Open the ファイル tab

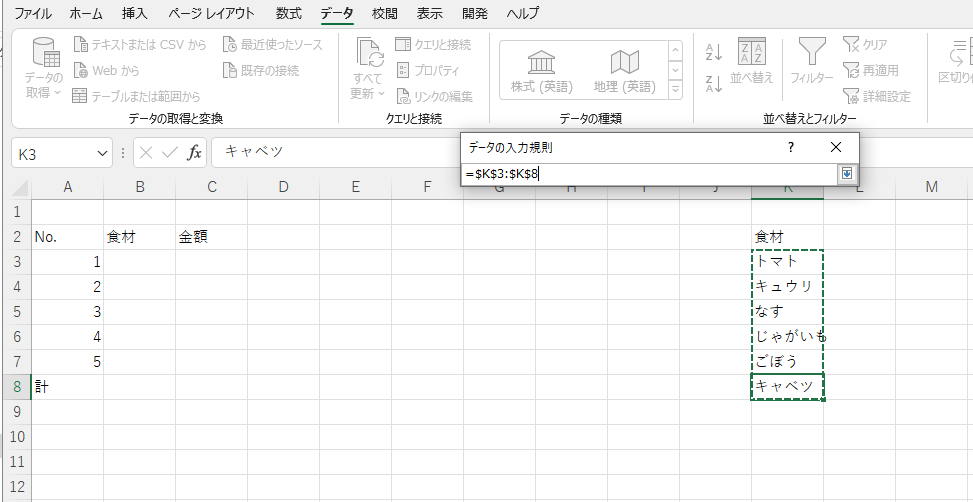tap(33, 13)
